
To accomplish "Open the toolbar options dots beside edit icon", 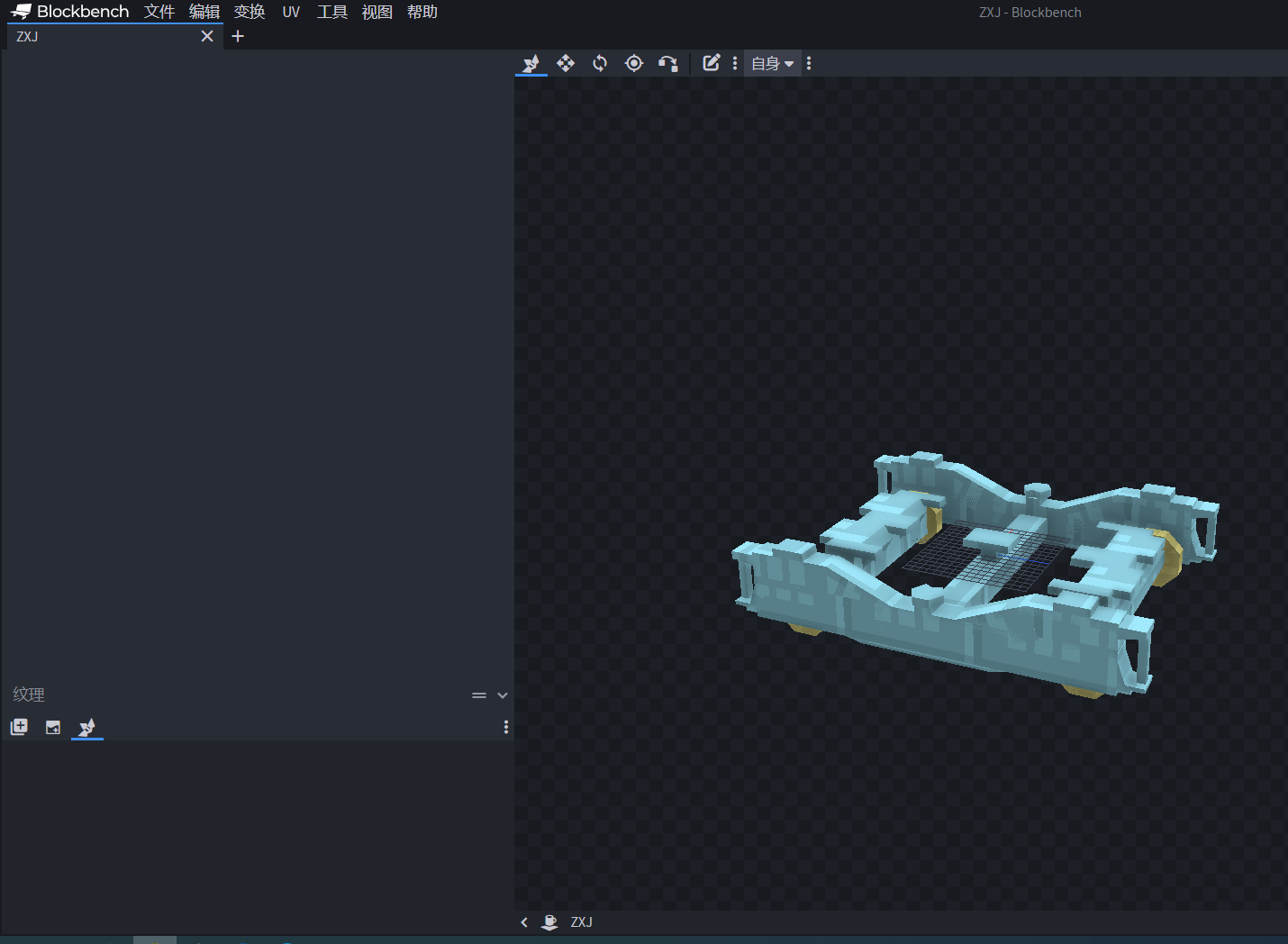I will [735, 63].
